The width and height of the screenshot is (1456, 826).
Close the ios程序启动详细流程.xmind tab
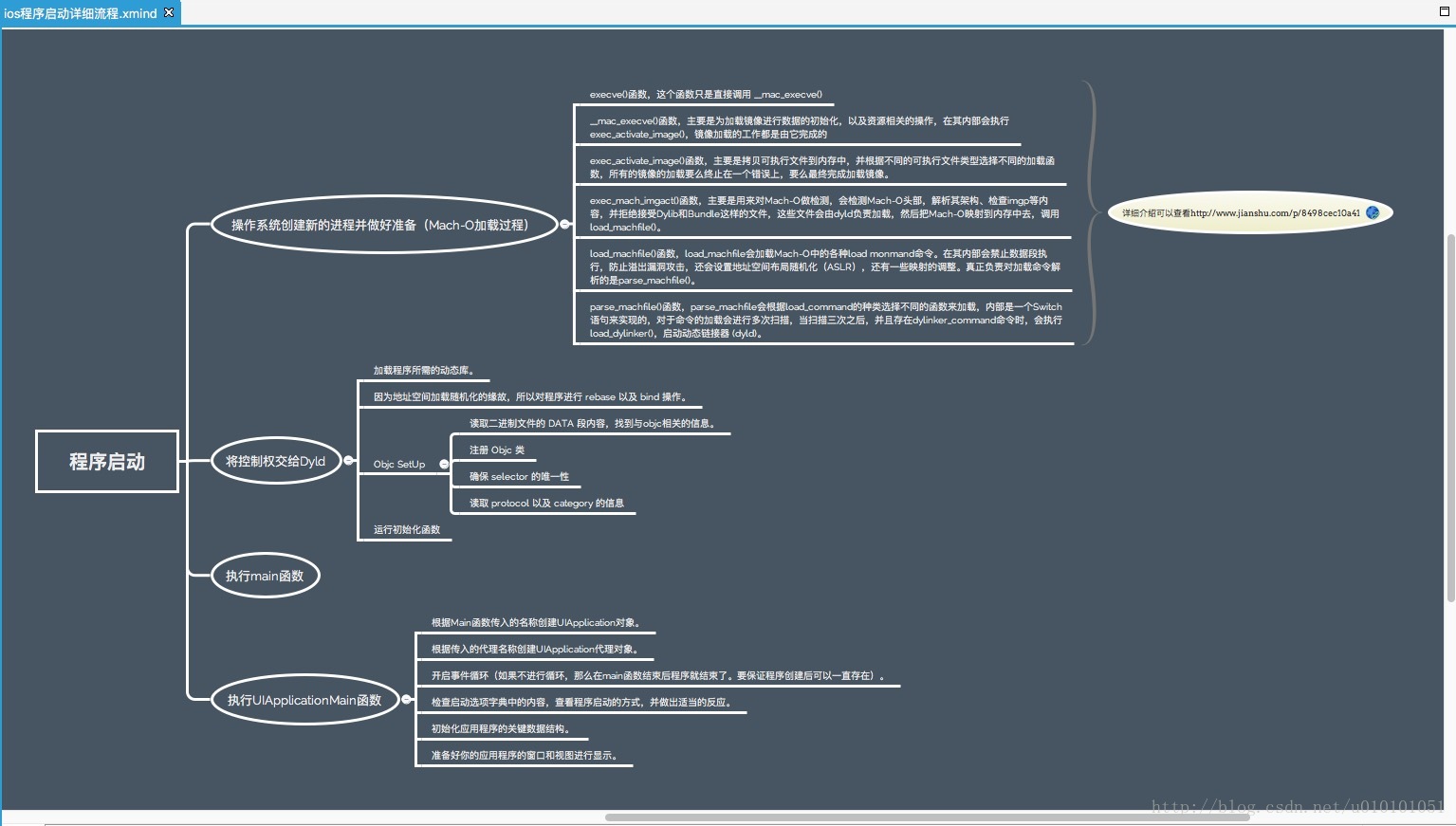tap(169, 12)
